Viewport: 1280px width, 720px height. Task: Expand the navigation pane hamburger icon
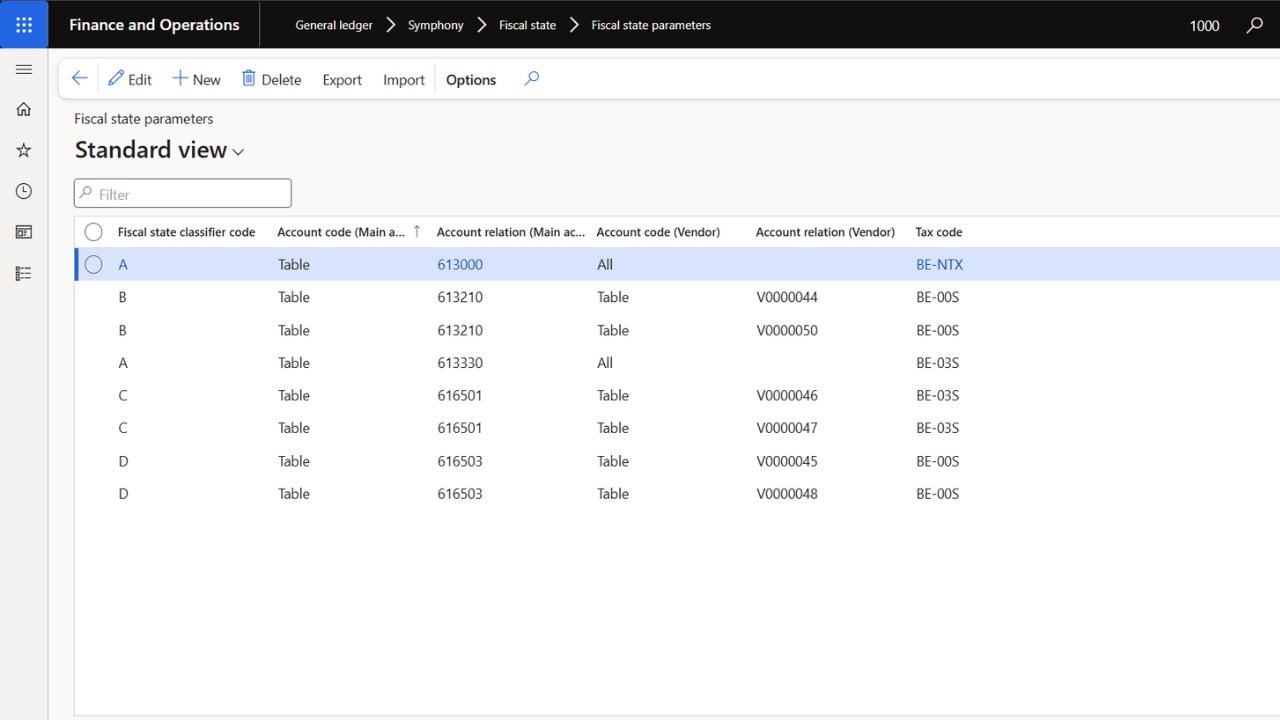[24, 69]
